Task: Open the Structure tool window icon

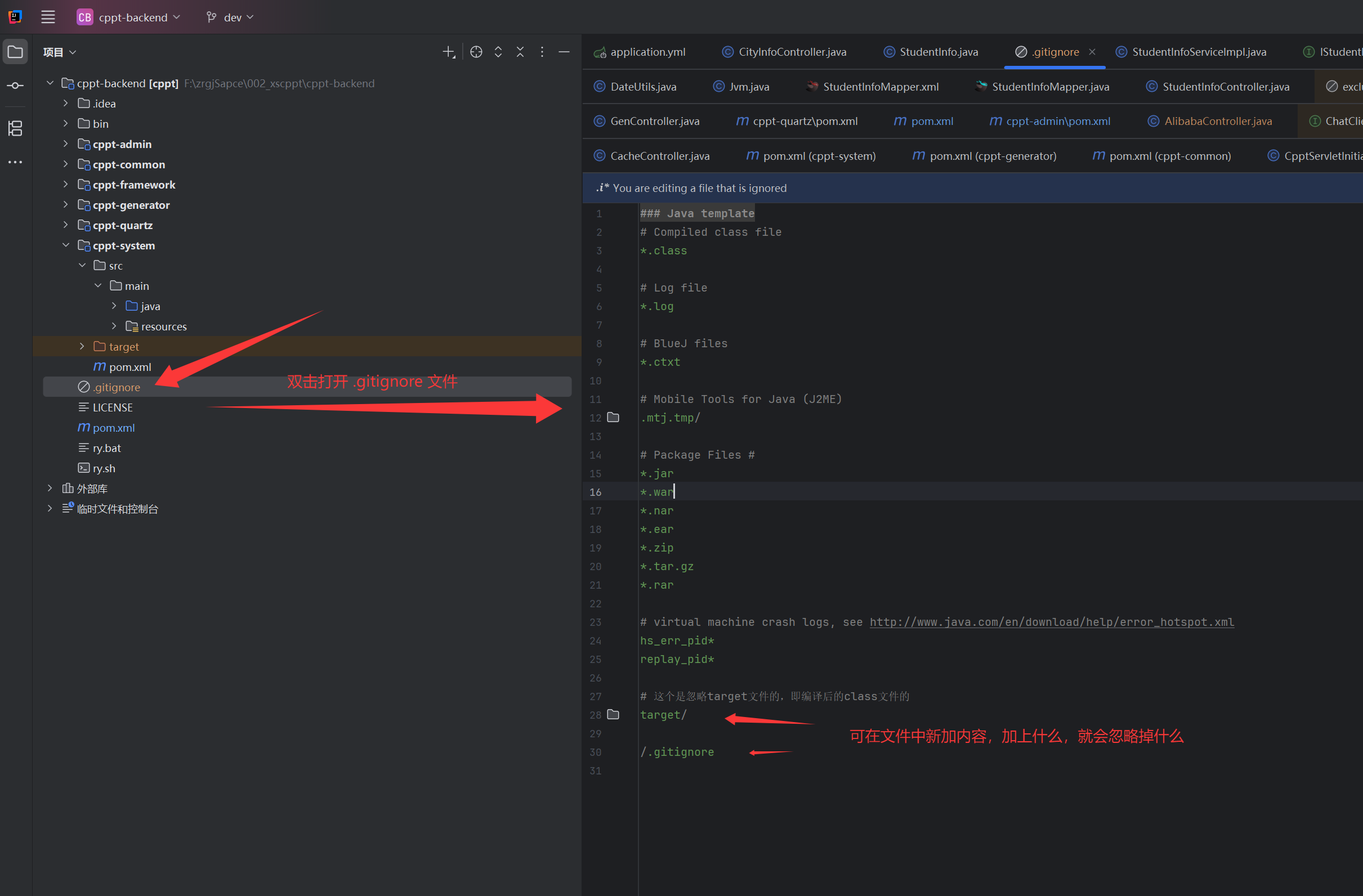Action: tap(15, 129)
